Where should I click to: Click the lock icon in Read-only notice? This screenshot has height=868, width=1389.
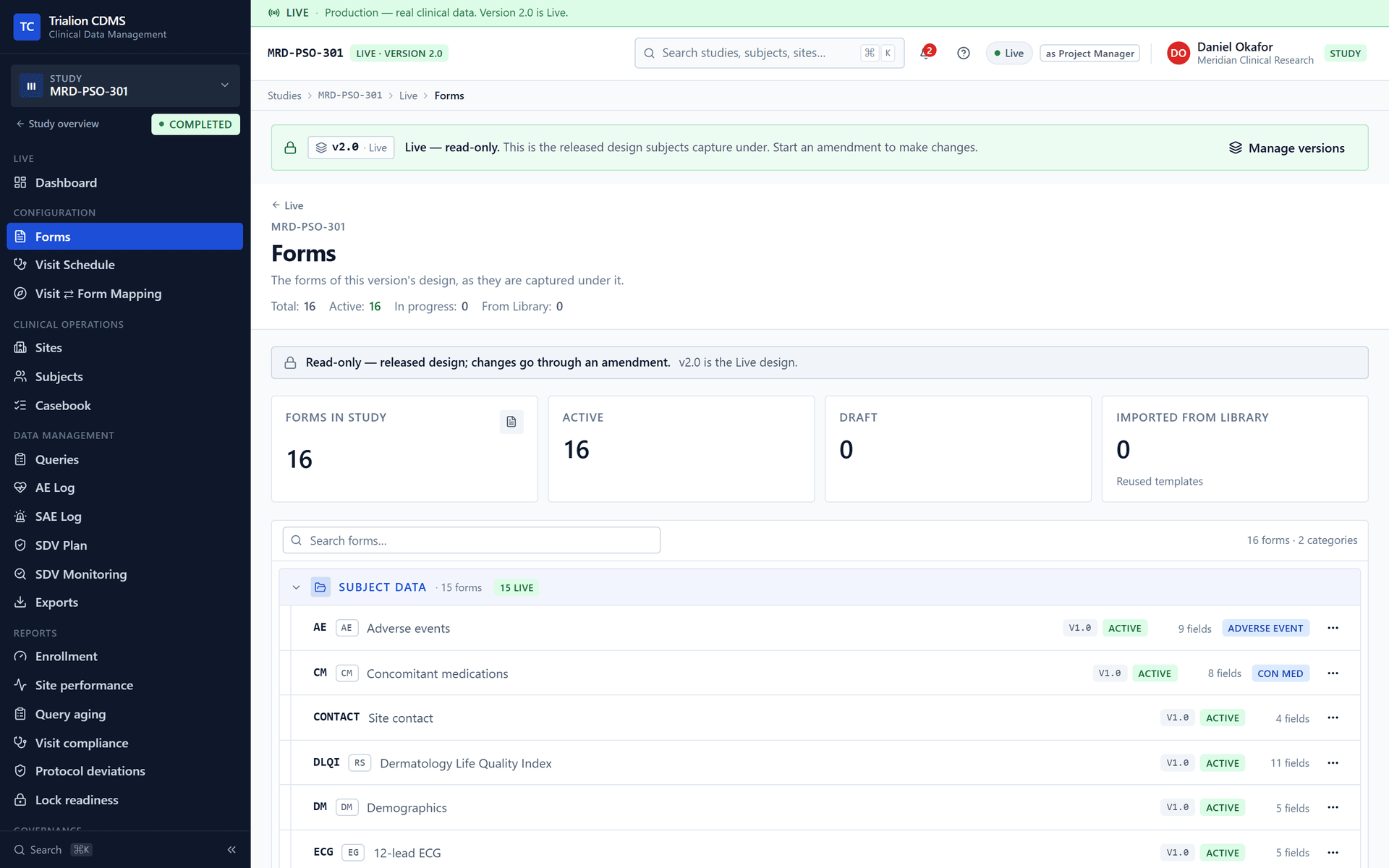[x=290, y=362]
